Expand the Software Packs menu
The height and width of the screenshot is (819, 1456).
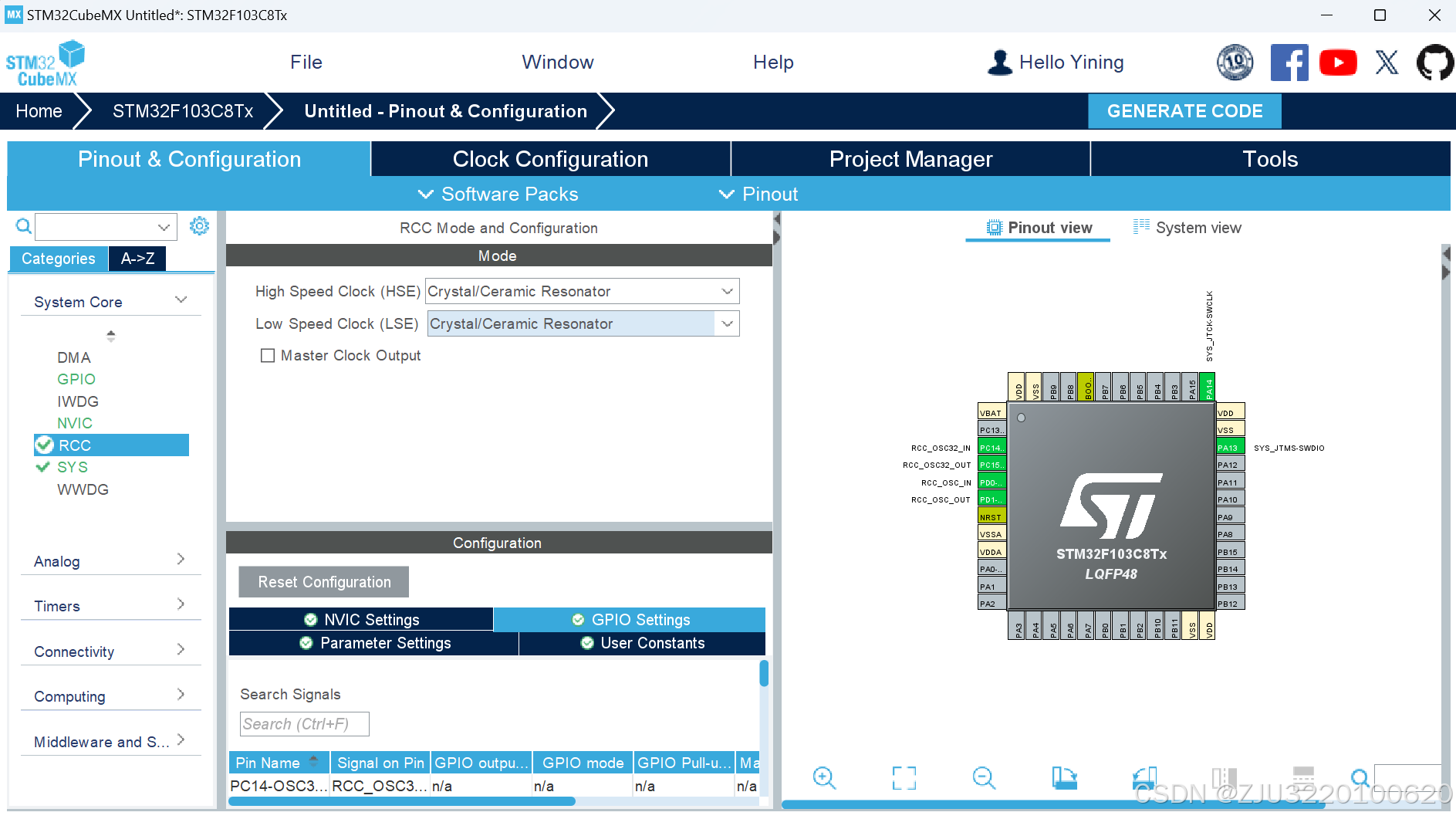coord(498,195)
